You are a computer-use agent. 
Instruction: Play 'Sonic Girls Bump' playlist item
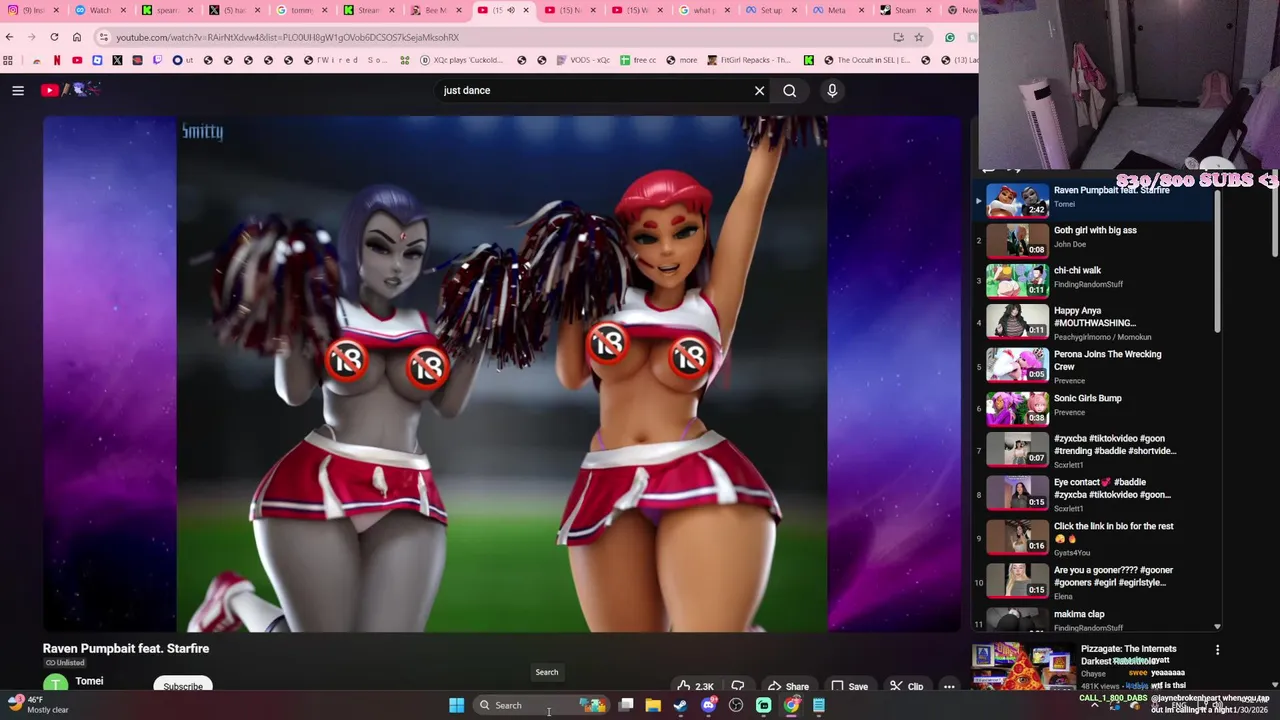click(x=1095, y=408)
